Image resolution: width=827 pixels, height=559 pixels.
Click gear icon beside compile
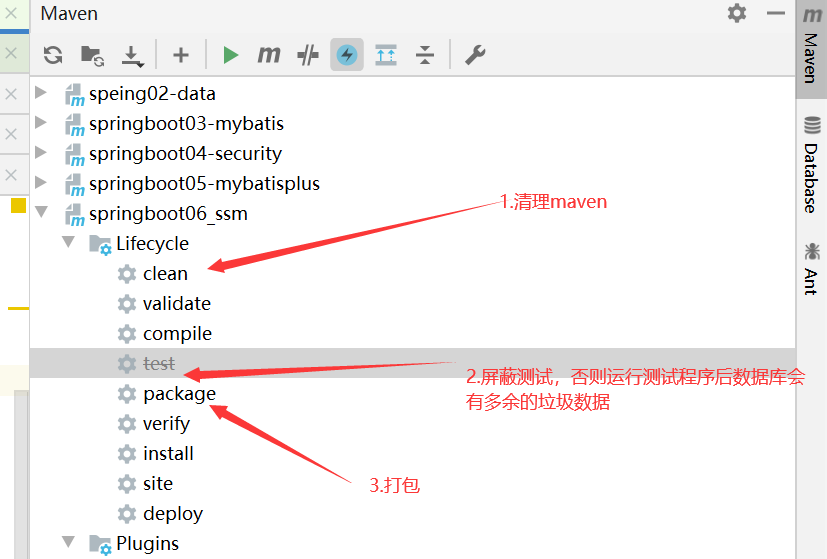pyautogui.click(x=127, y=334)
